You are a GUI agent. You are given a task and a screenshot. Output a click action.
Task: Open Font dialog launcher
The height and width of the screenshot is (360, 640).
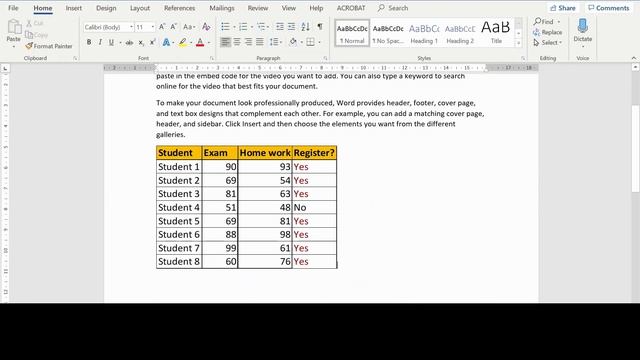tap(211, 58)
